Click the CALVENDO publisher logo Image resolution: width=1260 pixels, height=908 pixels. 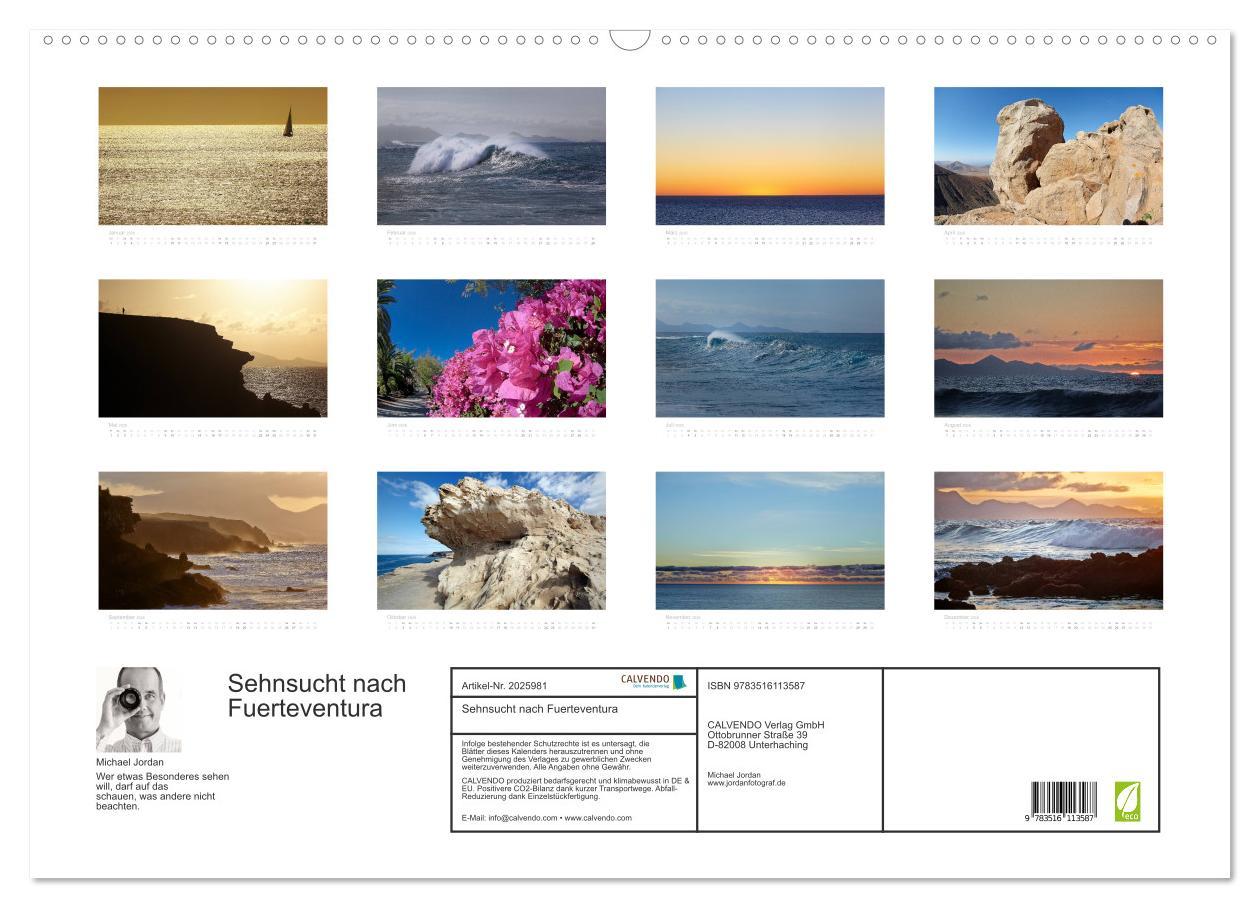click(645, 680)
